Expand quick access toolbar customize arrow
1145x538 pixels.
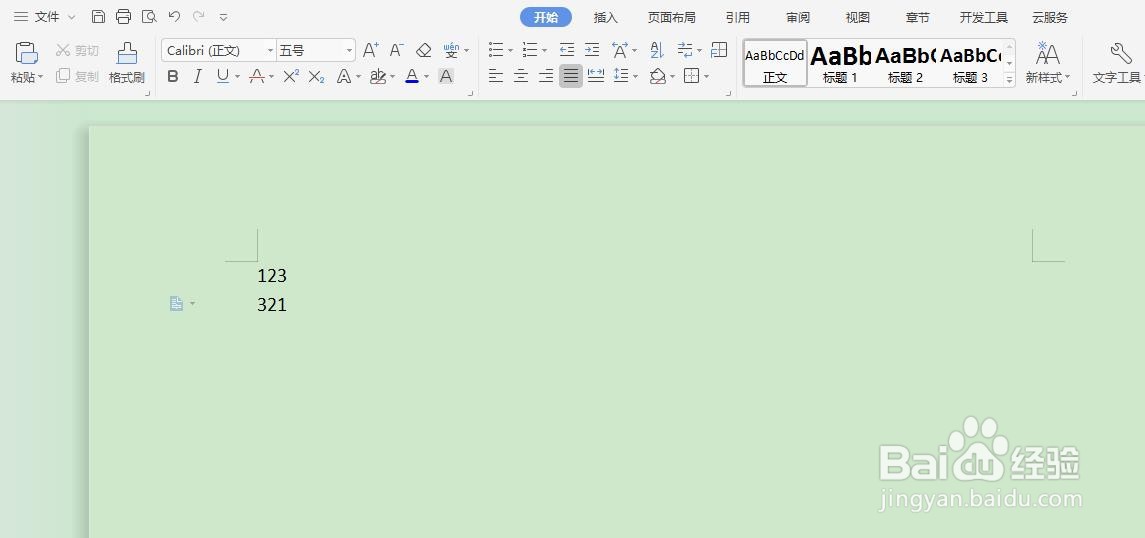coord(223,16)
